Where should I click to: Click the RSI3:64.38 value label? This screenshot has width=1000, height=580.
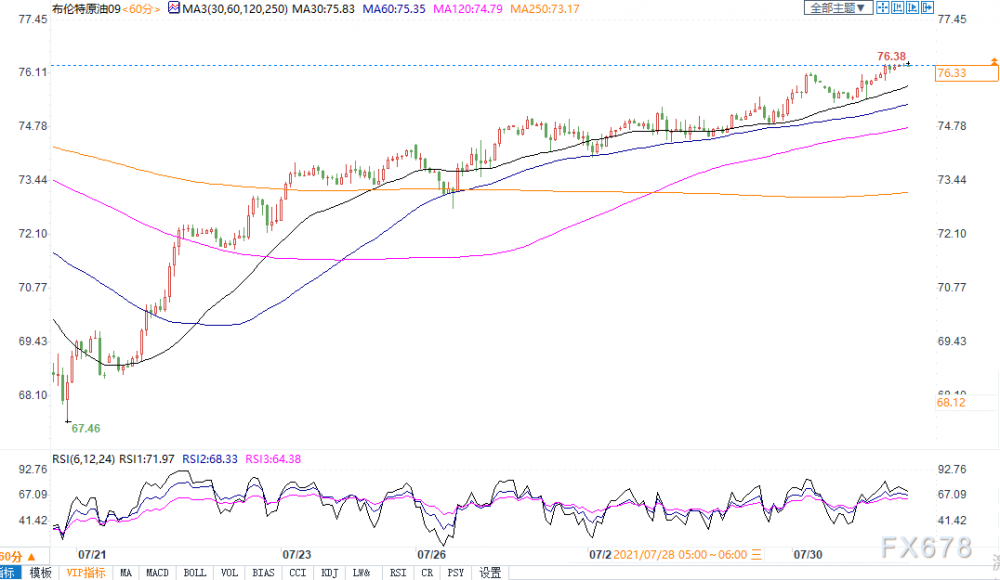pos(273,459)
